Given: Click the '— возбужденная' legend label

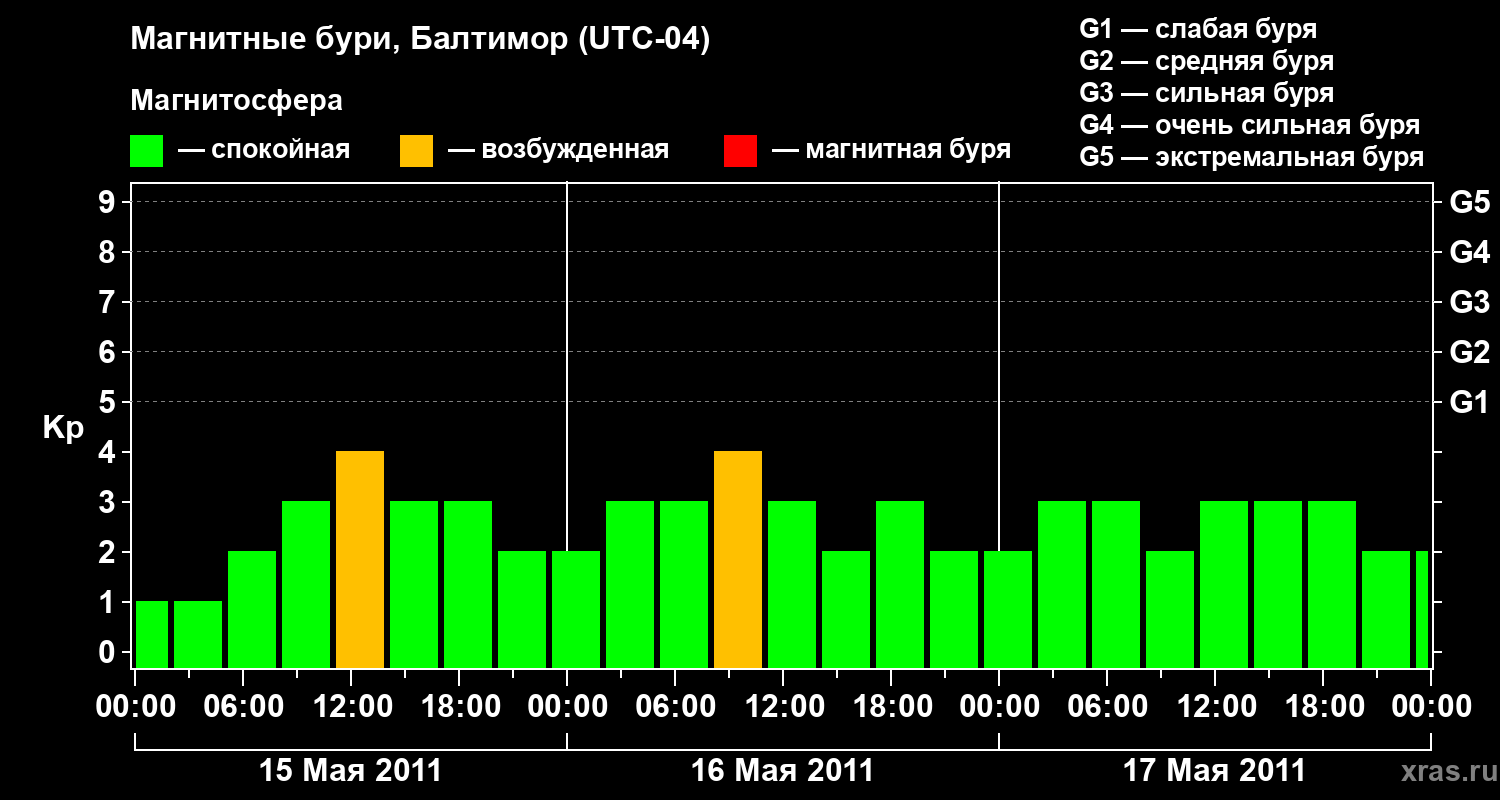Looking at the screenshot, I should pos(558,150).
